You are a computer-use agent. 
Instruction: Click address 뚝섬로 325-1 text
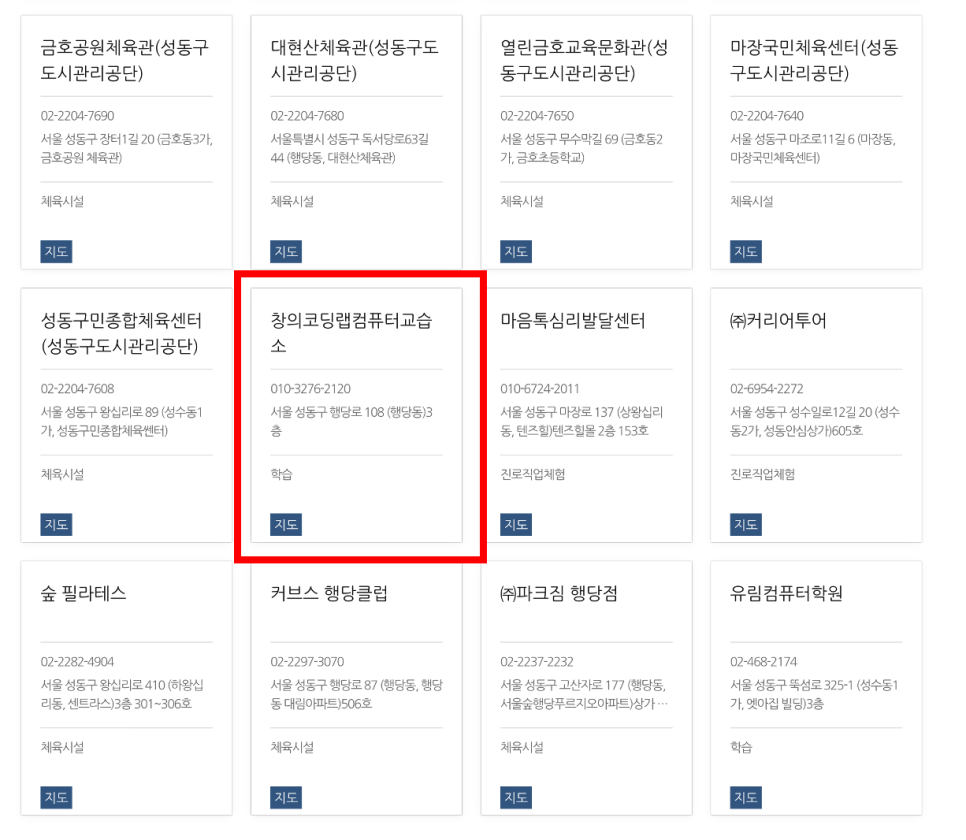click(814, 695)
